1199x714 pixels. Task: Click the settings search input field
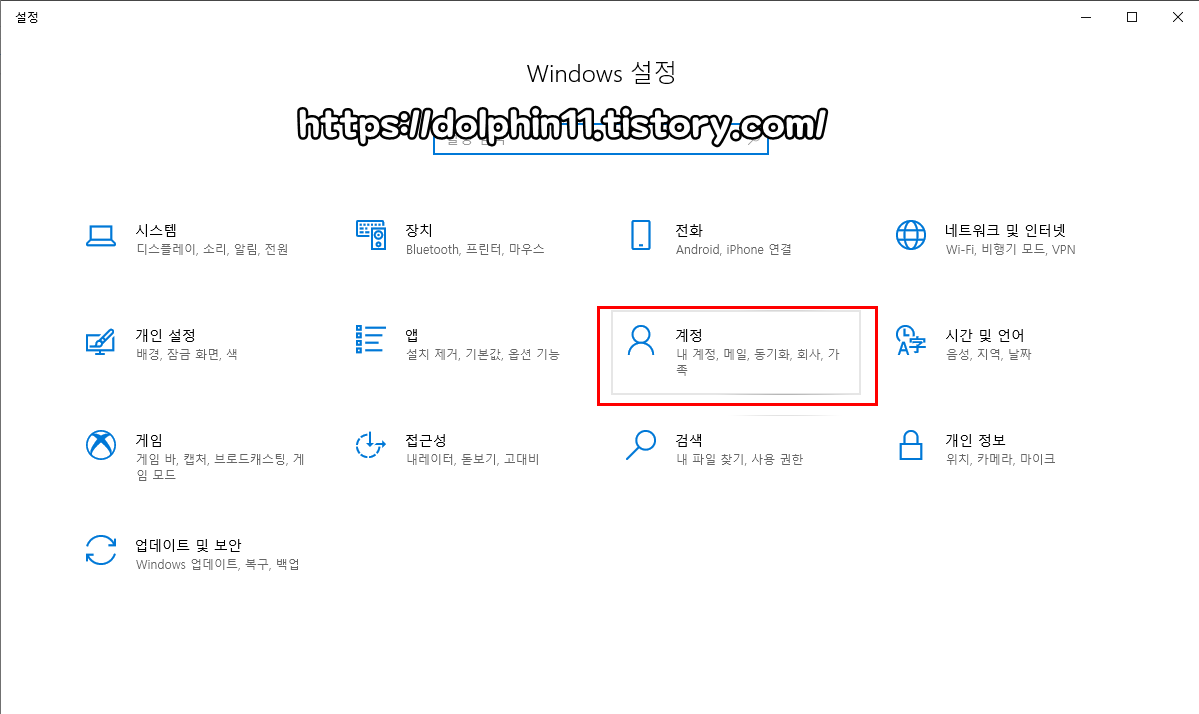(600, 141)
